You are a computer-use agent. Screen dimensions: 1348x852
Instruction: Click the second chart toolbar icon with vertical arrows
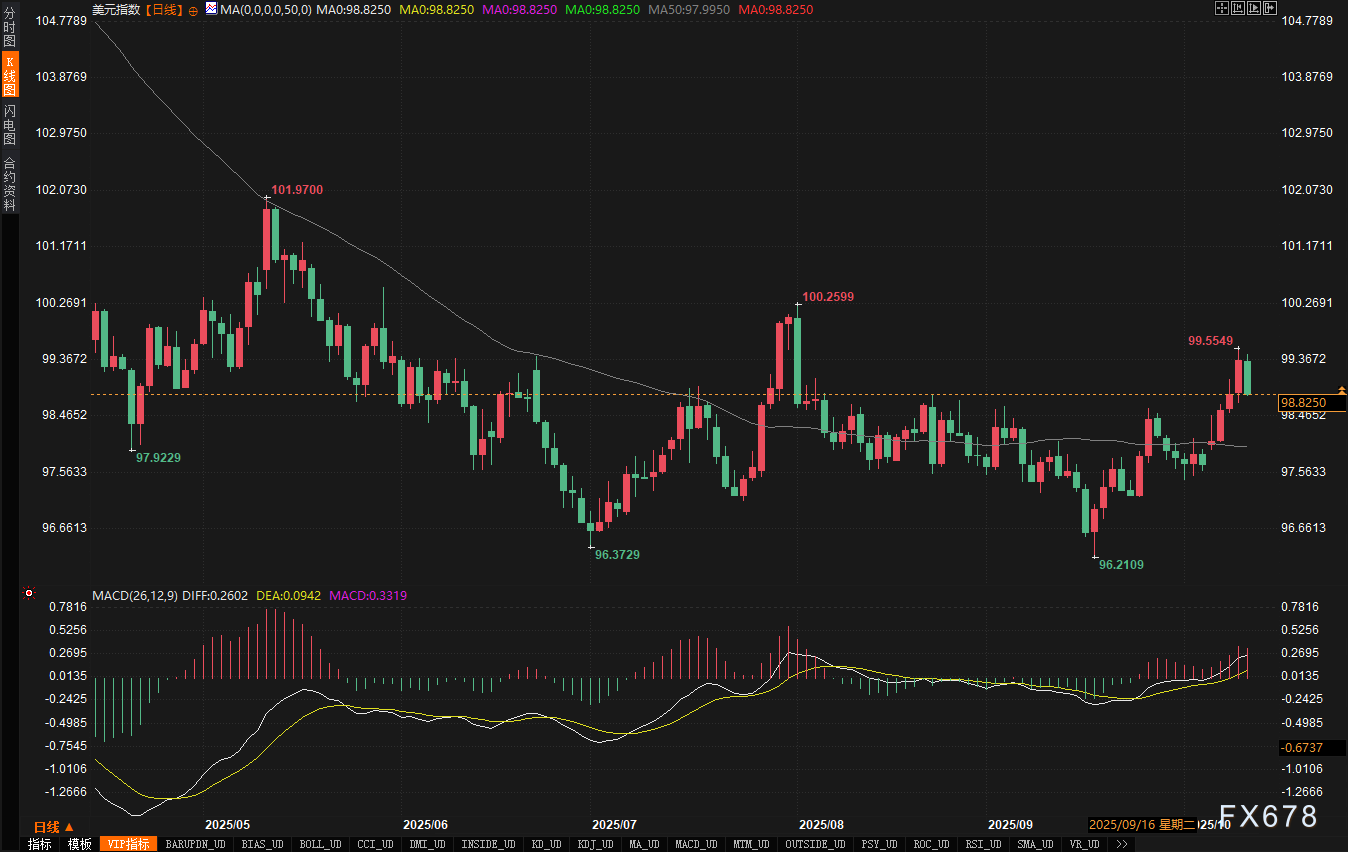pyautogui.click(x=1237, y=8)
